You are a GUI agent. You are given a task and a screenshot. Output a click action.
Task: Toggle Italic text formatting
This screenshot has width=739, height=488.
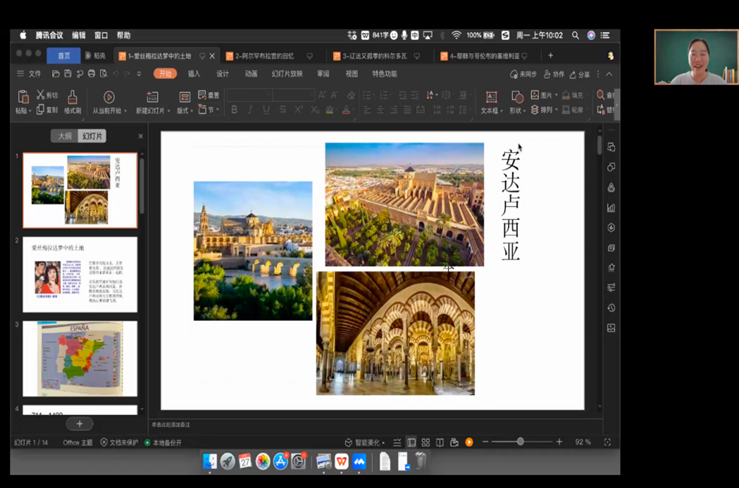[x=251, y=110]
